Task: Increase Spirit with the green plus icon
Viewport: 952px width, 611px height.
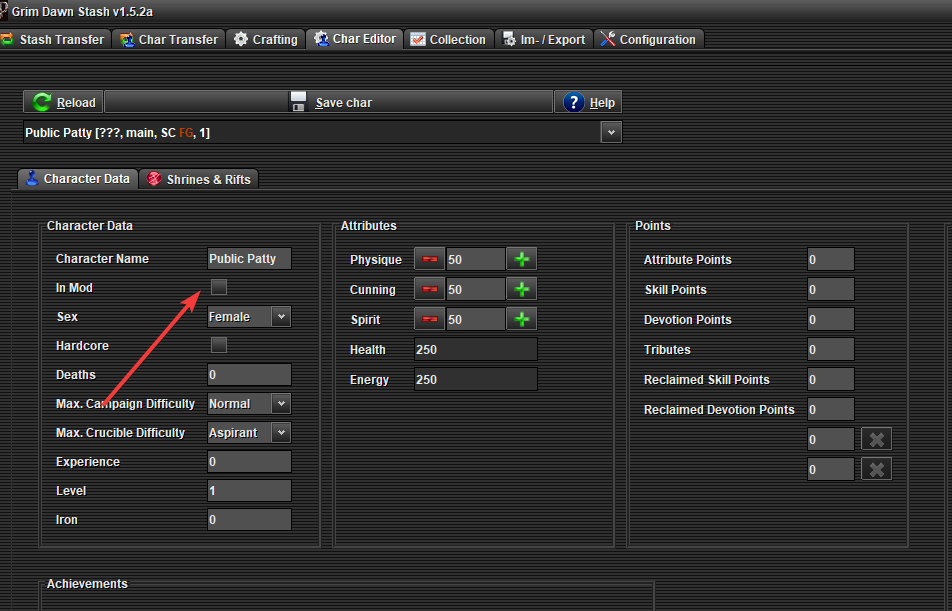Action: [x=522, y=319]
